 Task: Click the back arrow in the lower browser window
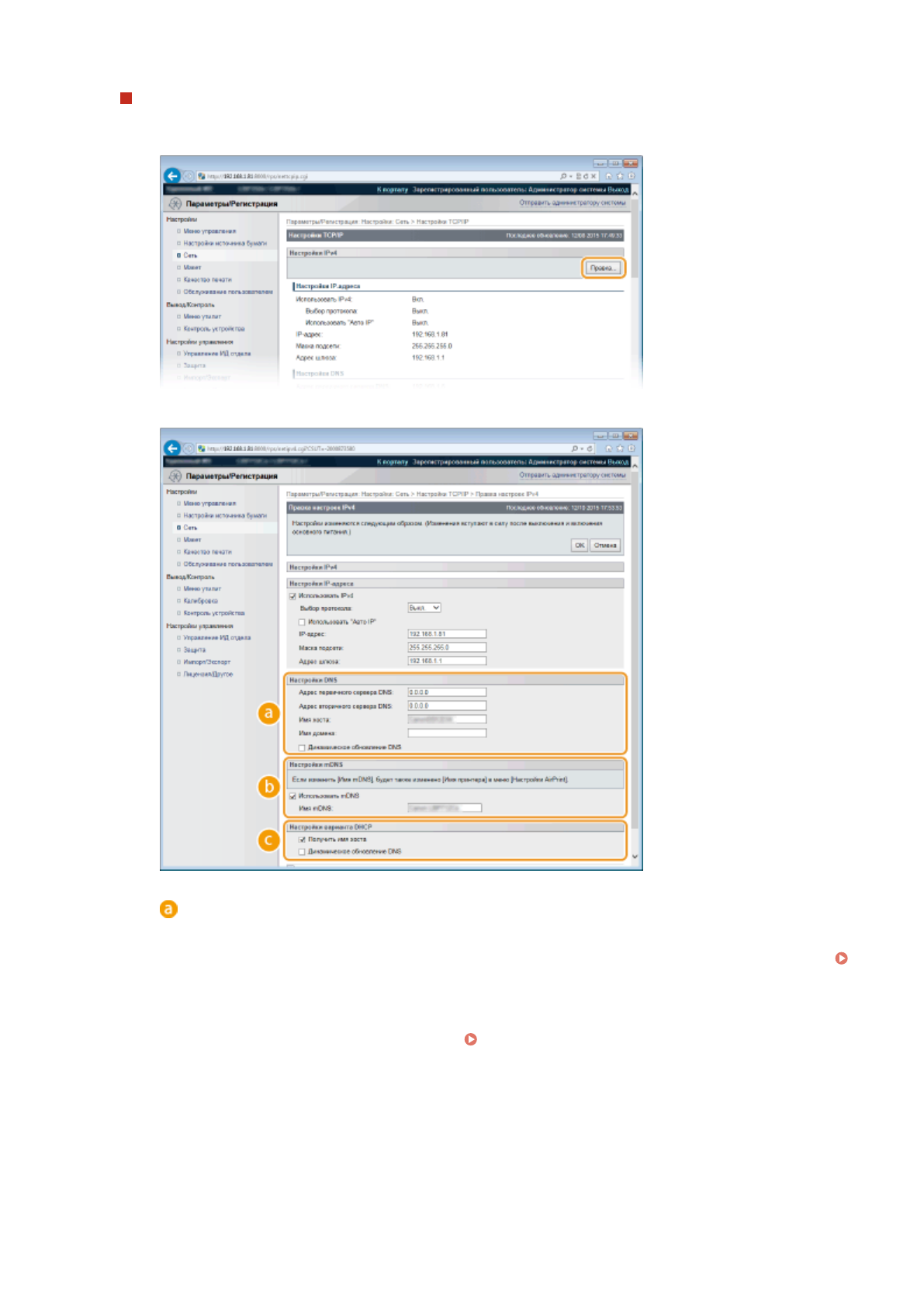click(x=172, y=449)
